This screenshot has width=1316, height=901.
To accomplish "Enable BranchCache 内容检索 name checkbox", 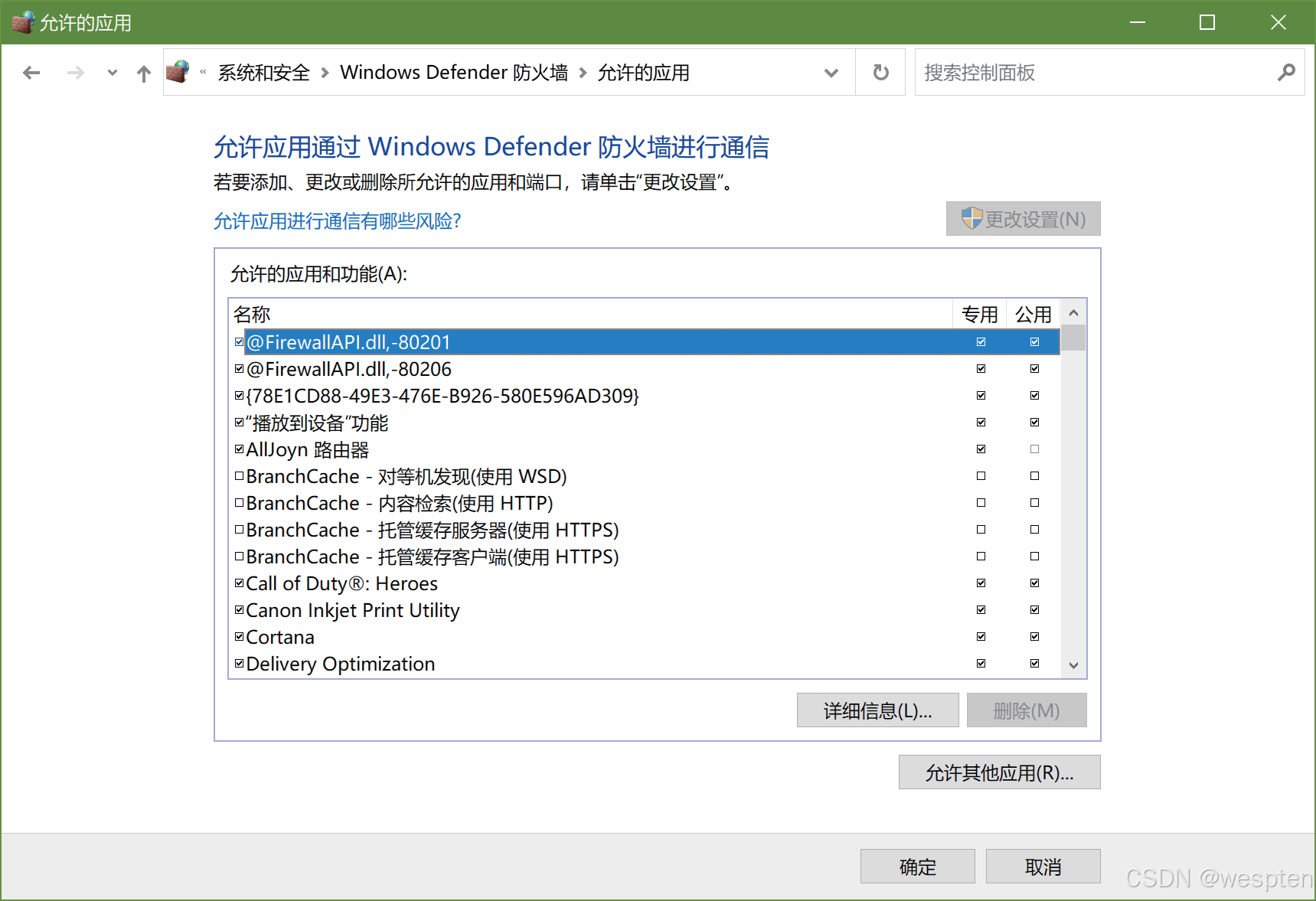I will click(x=240, y=503).
